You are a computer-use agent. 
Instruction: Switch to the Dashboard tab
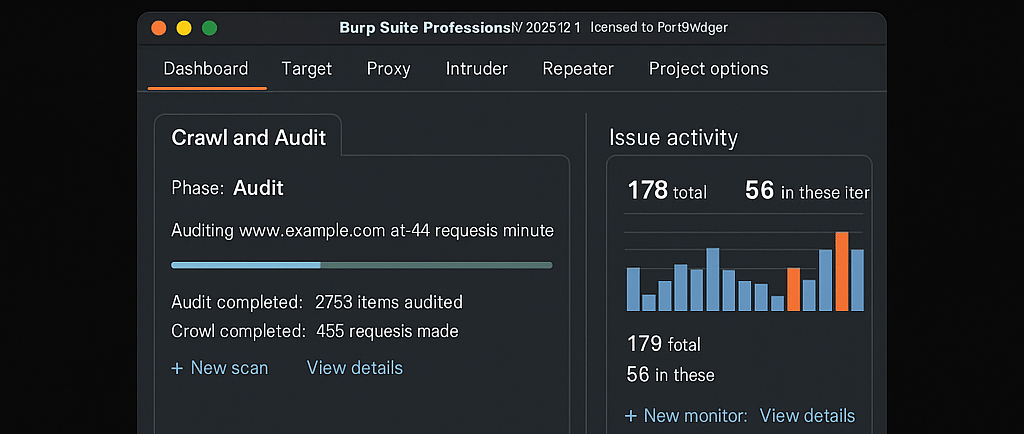click(x=206, y=69)
